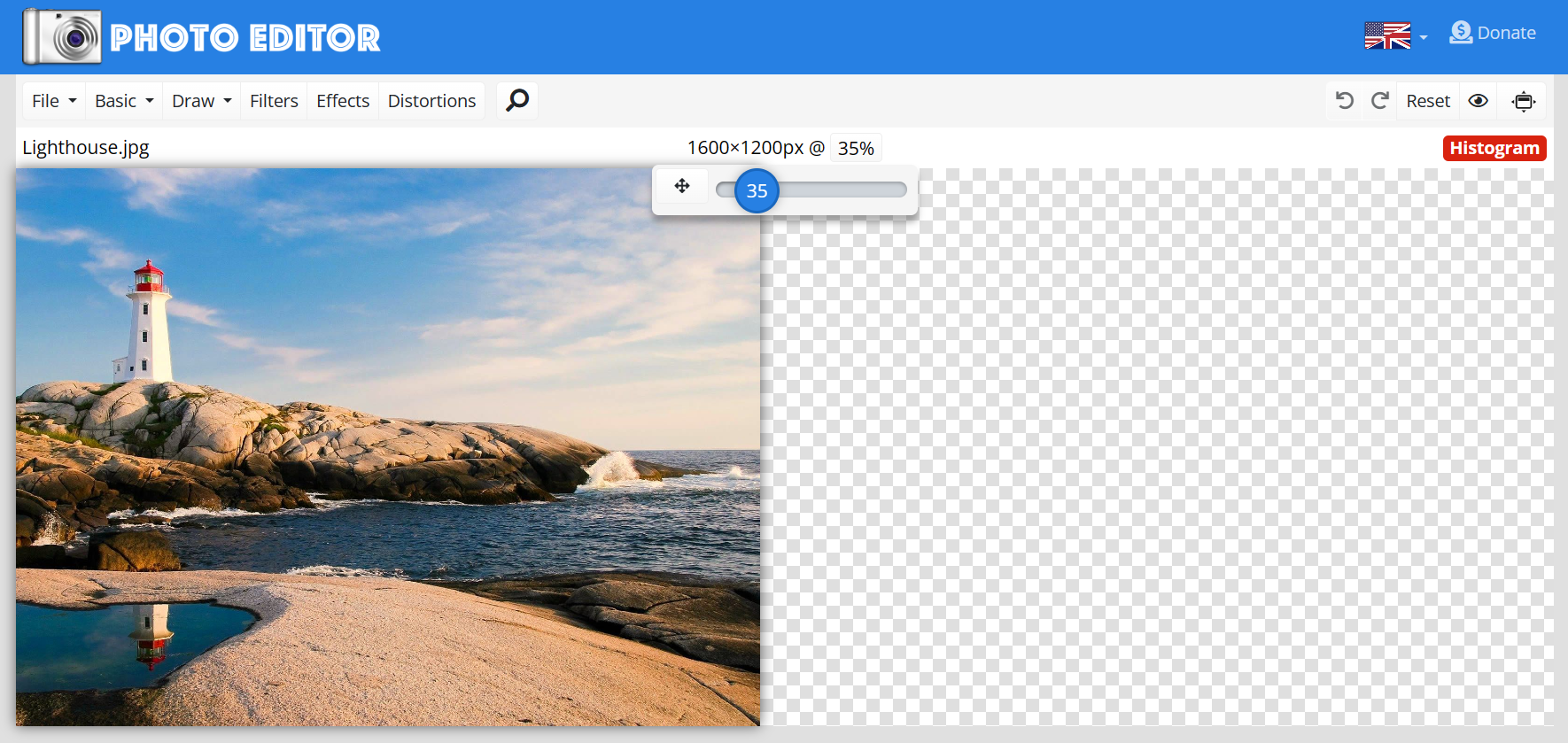The width and height of the screenshot is (1568, 743).
Task: Open the Filters menu
Action: click(x=274, y=101)
